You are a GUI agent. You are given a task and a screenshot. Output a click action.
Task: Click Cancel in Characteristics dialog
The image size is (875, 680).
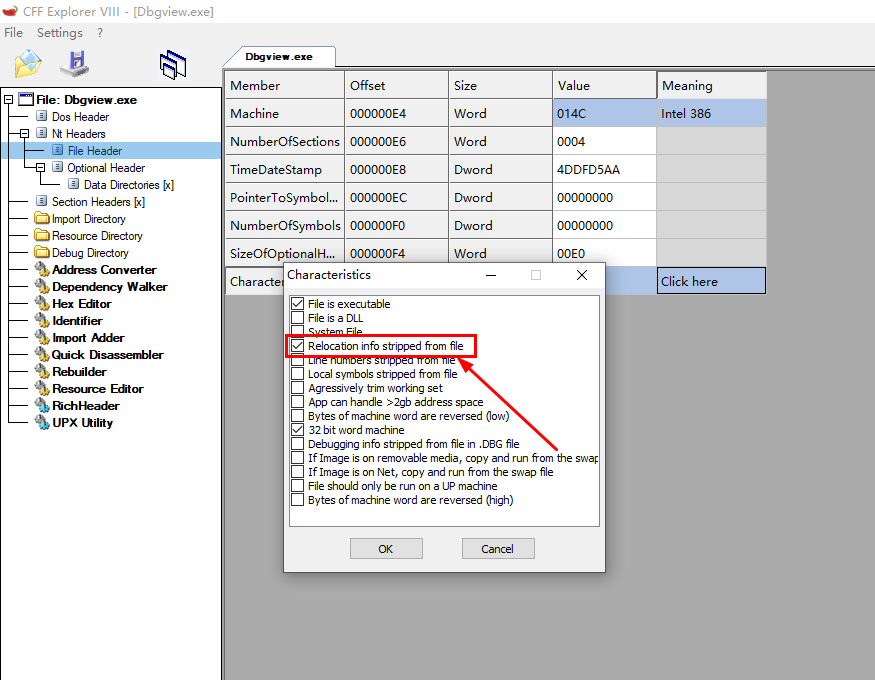498,548
